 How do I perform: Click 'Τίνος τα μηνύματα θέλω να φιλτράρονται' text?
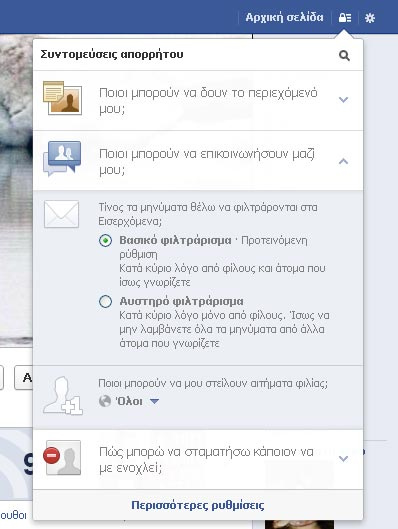click(x=208, y=214)
